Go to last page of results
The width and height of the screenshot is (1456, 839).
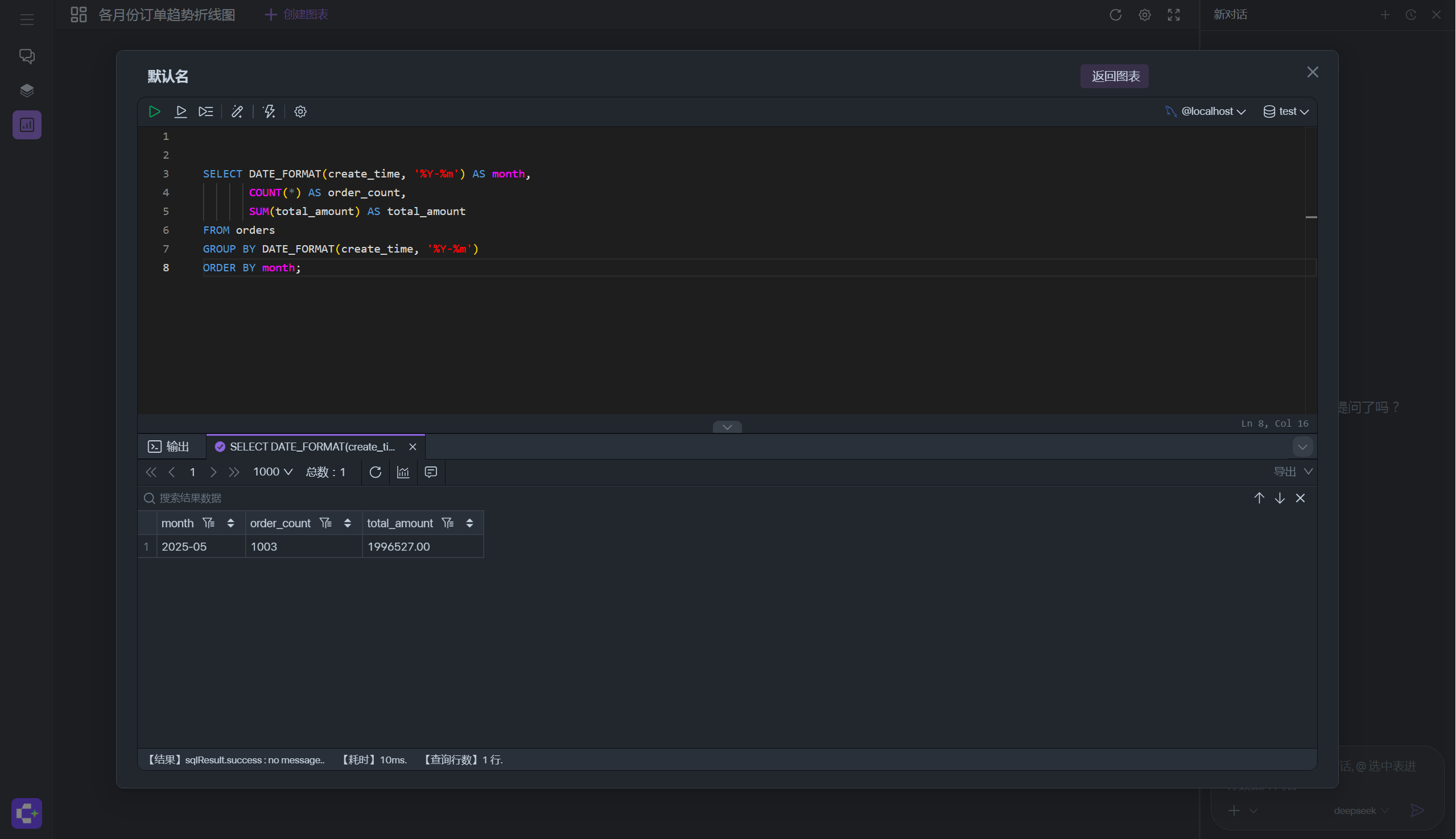coord(234,473)
